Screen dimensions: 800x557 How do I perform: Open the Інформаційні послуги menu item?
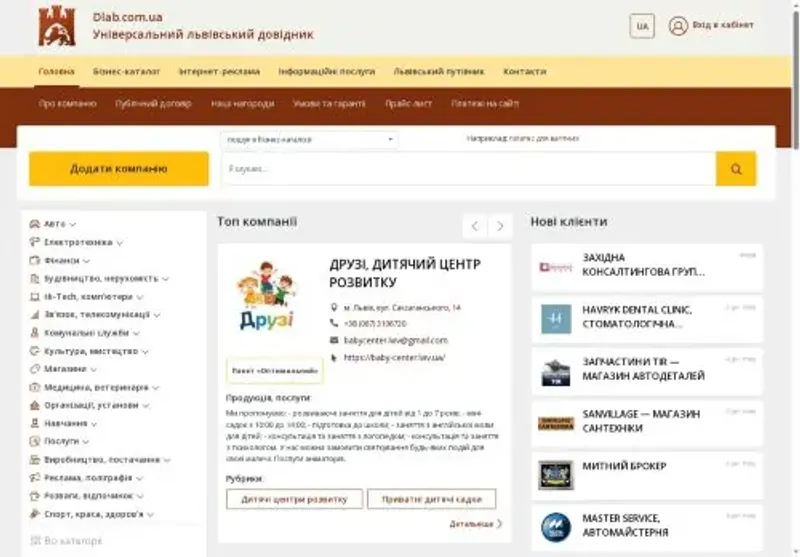click(327, 71)
